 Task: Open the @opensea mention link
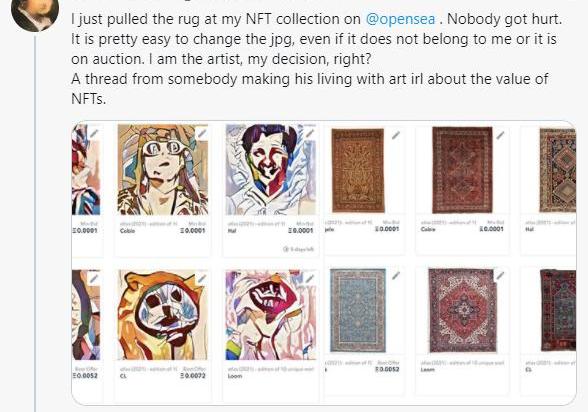(x=400, y=19)
